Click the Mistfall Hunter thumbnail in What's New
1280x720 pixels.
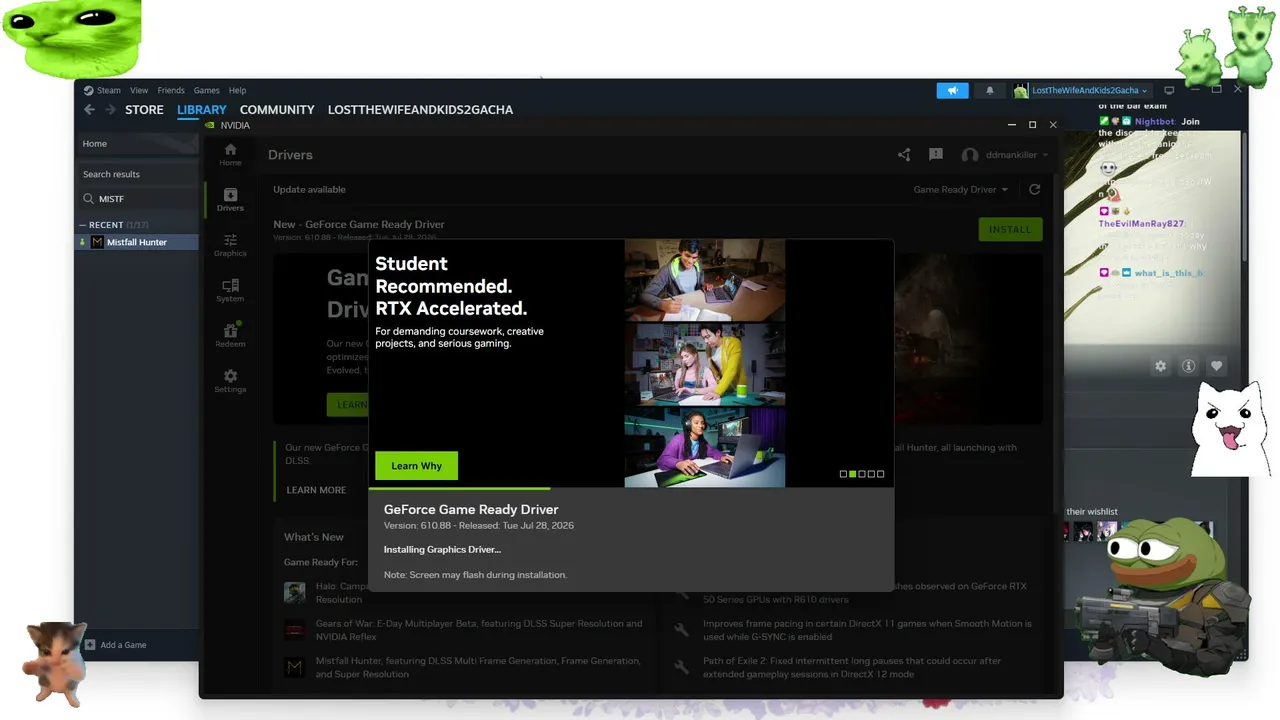(295, 667)
